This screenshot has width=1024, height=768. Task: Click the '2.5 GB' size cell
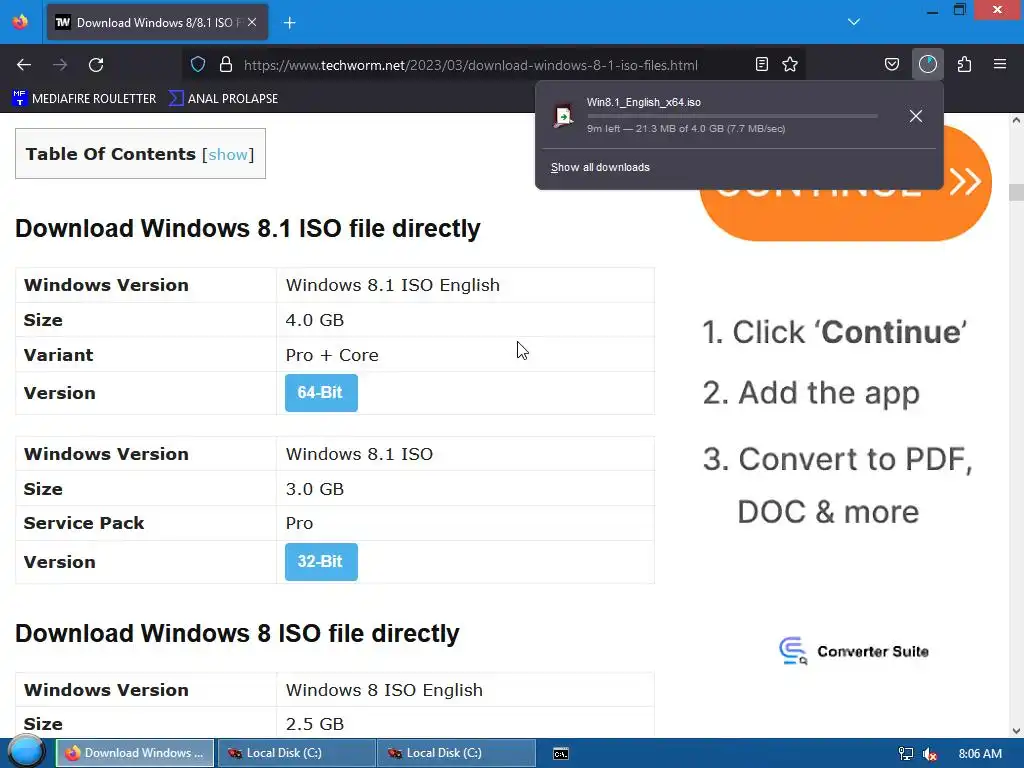pos(465,724)
